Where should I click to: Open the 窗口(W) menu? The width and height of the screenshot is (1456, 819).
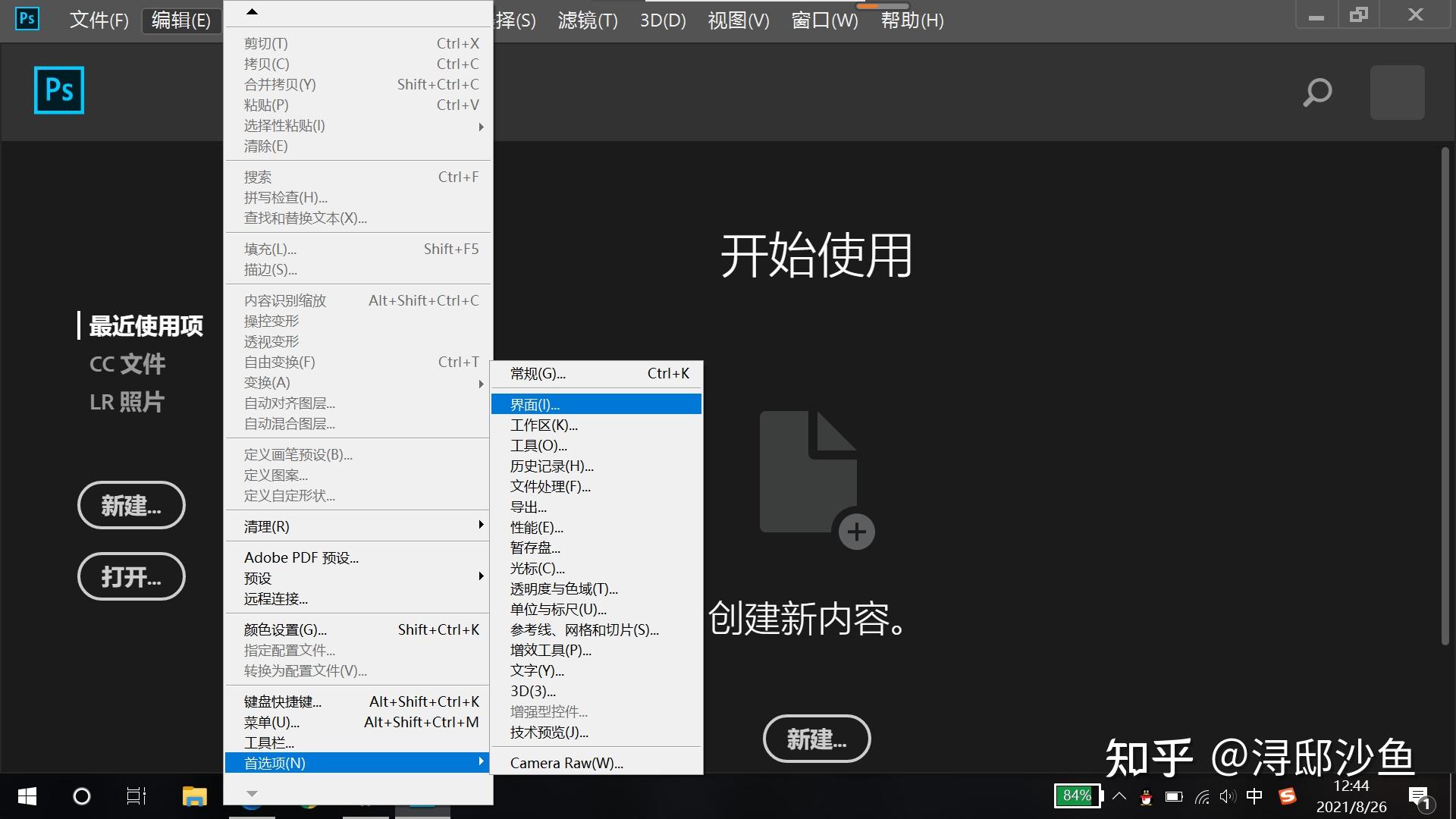point(824,20)
